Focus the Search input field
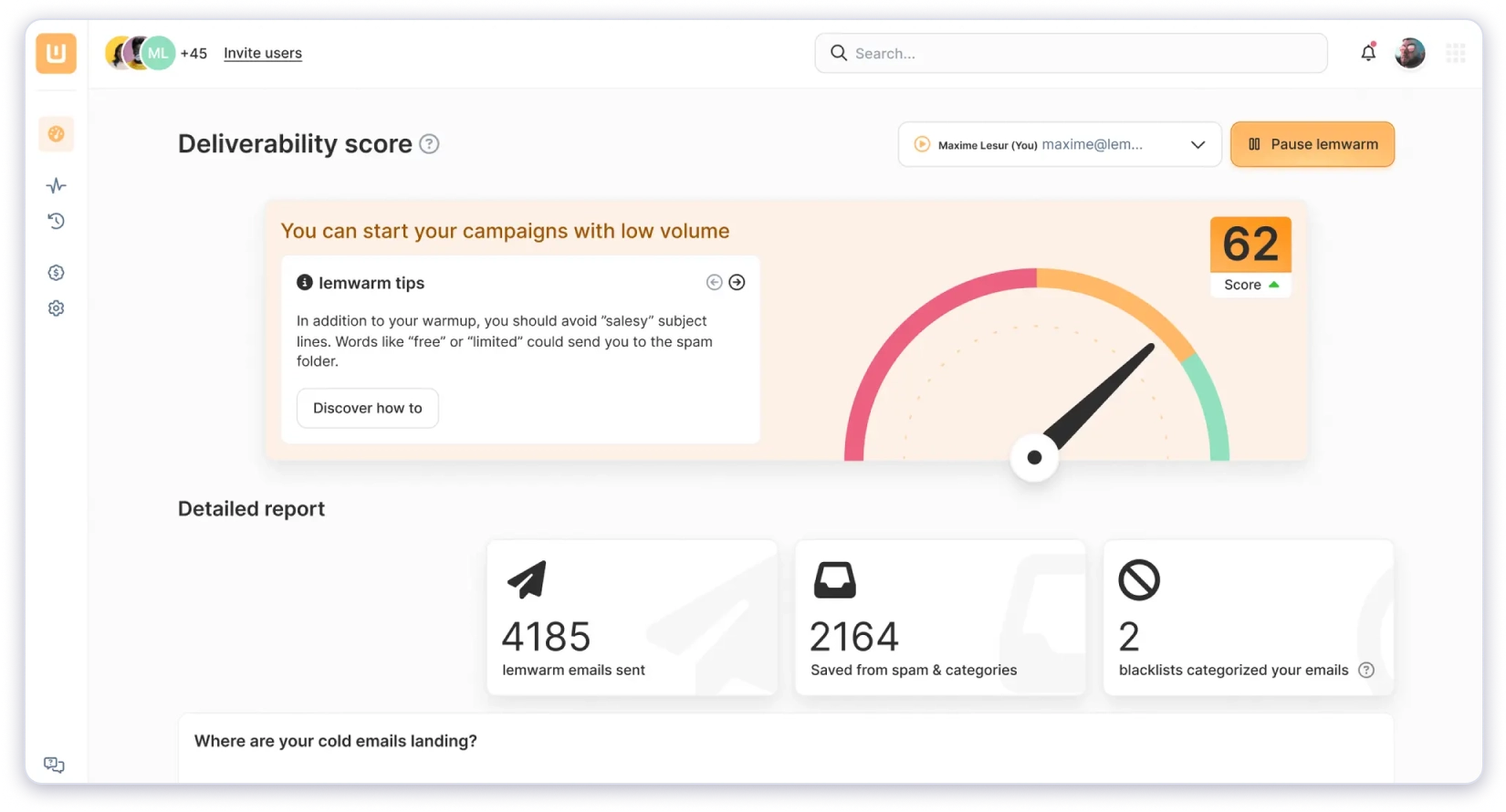Image resolution: width=1506 pixels, height=812 pixels. (1071, 53)
